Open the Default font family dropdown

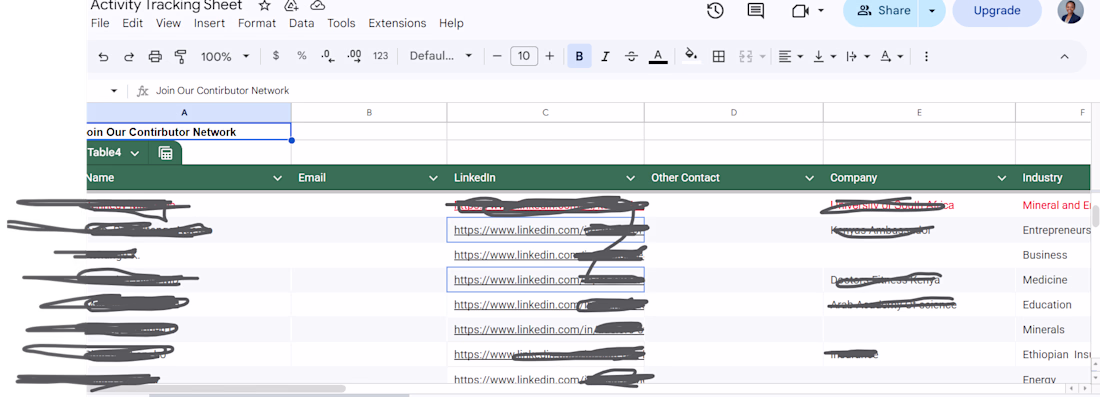click(441, 56)
